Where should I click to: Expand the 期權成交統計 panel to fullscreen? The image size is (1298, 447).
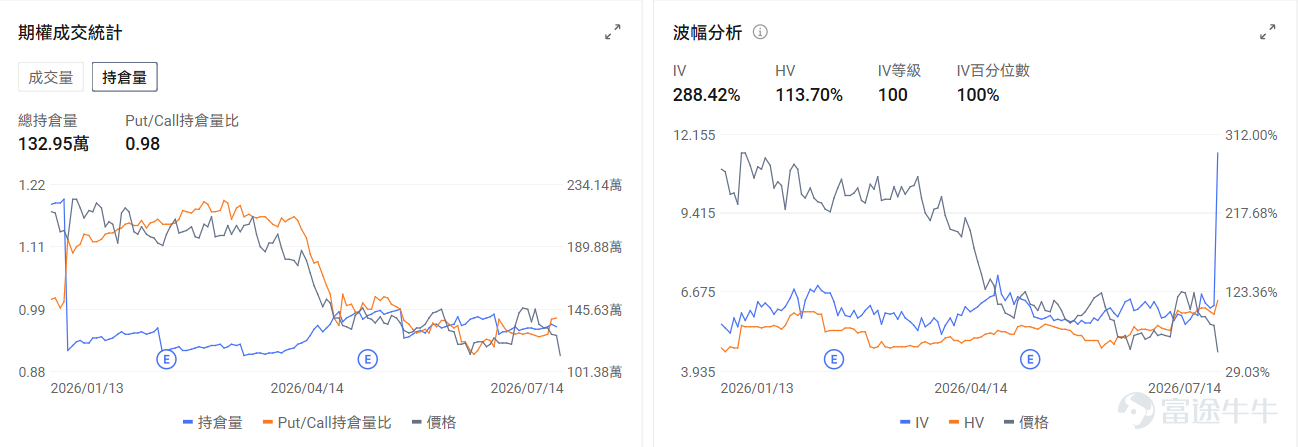[613, 32]
